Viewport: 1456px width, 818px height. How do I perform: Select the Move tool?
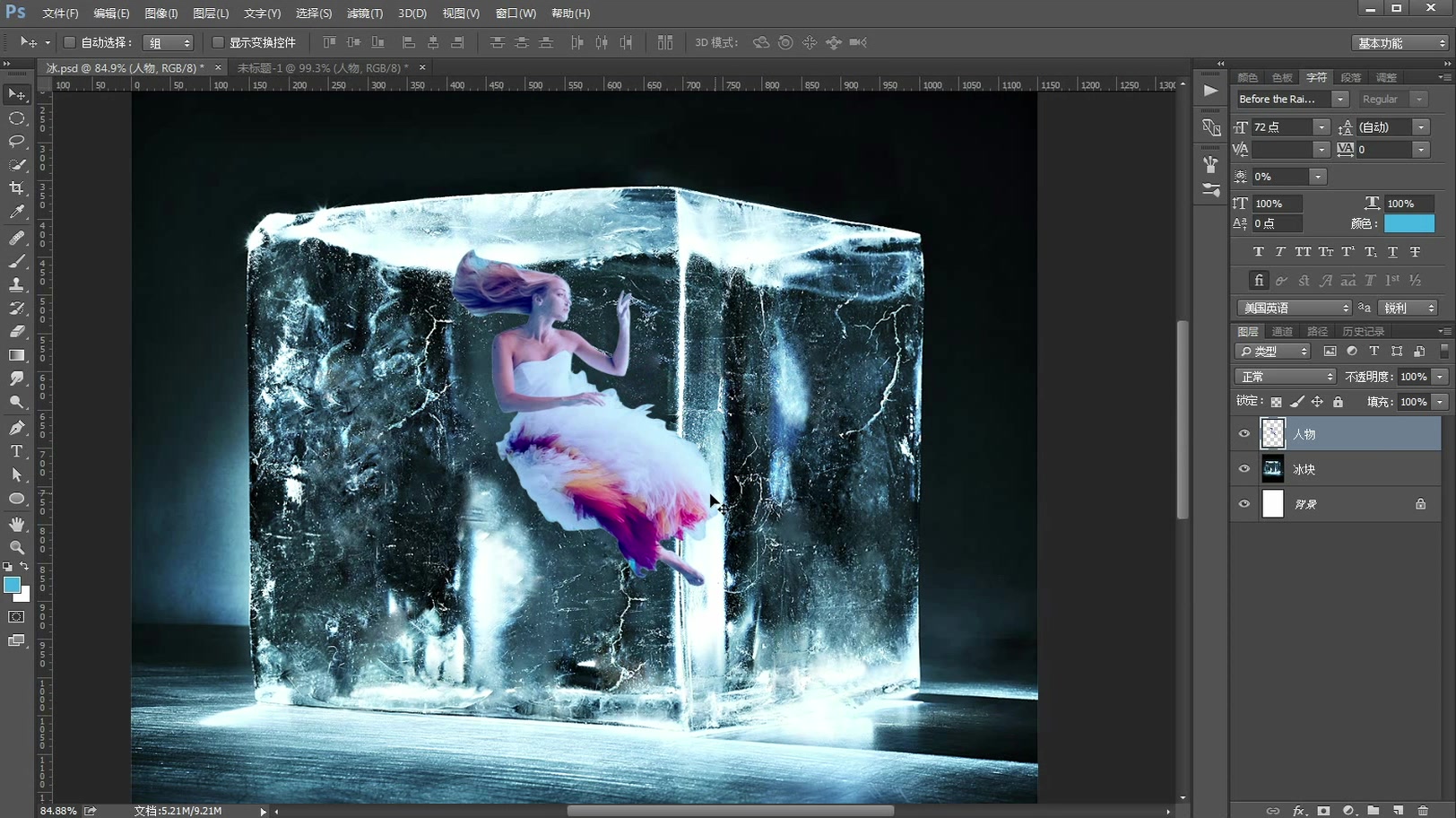click(17, 94)
